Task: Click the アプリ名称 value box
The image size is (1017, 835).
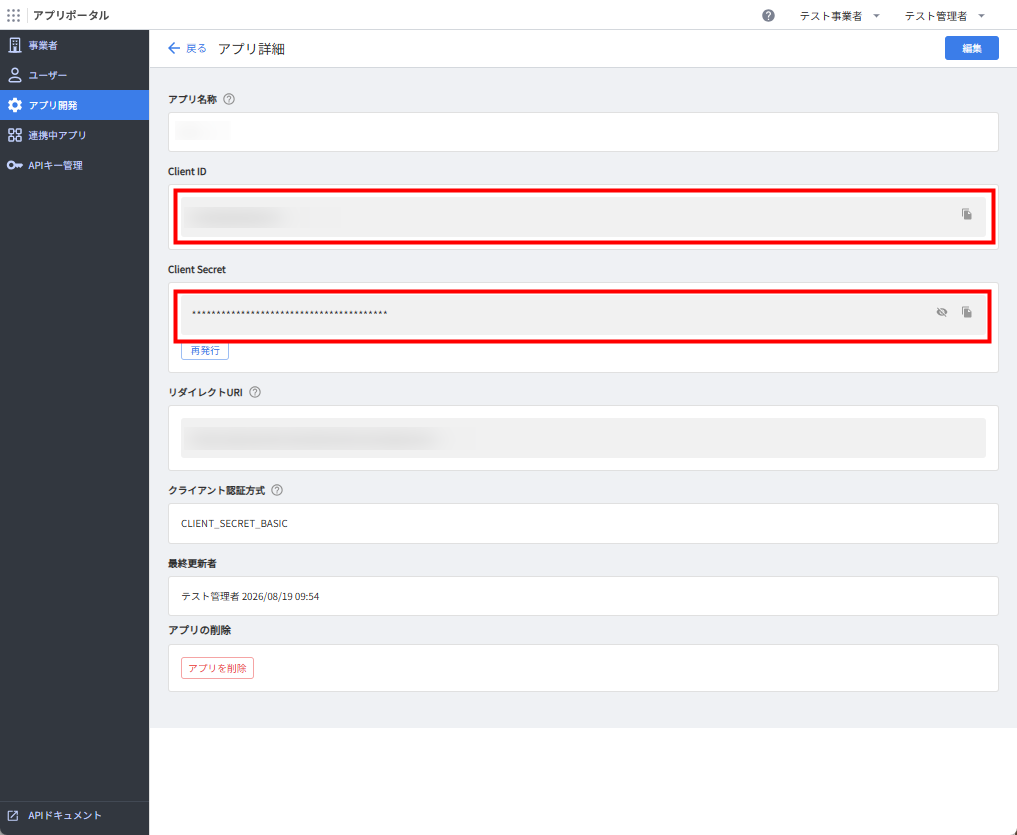Action: [x=583, y=132]
